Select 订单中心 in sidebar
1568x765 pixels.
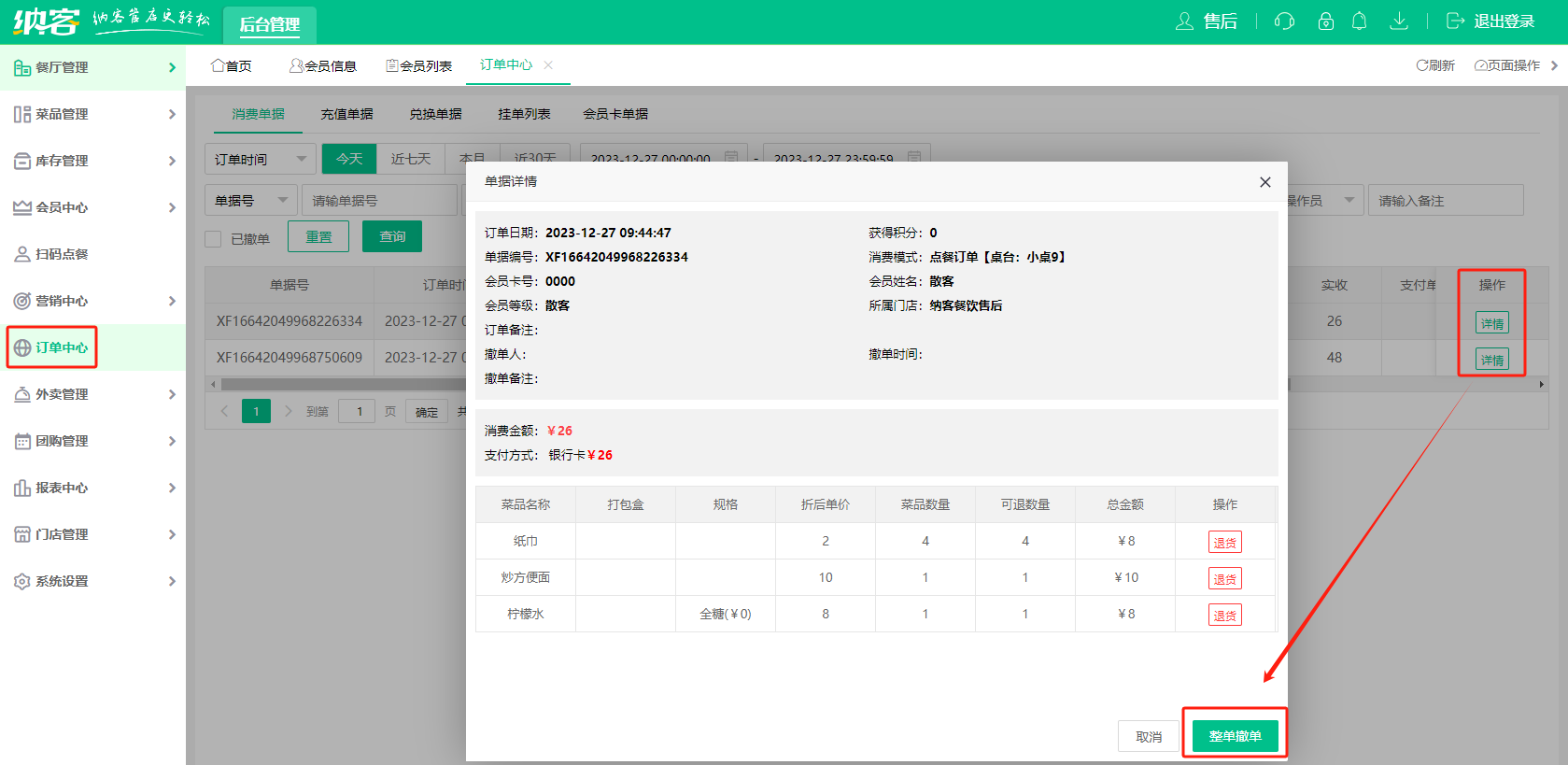[x=93, y=347]
